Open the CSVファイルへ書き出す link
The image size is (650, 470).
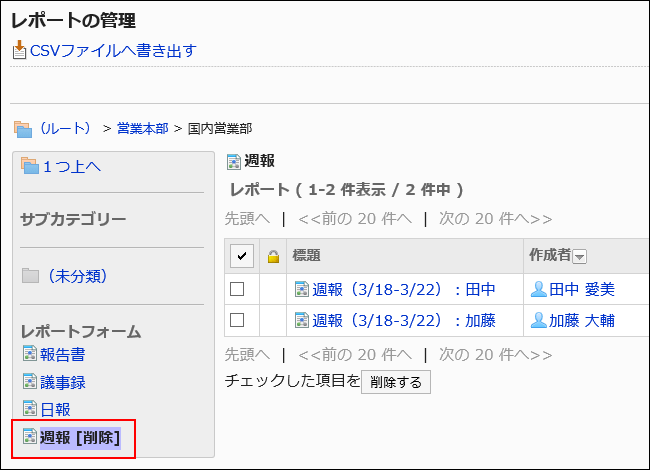coord(114,51)
